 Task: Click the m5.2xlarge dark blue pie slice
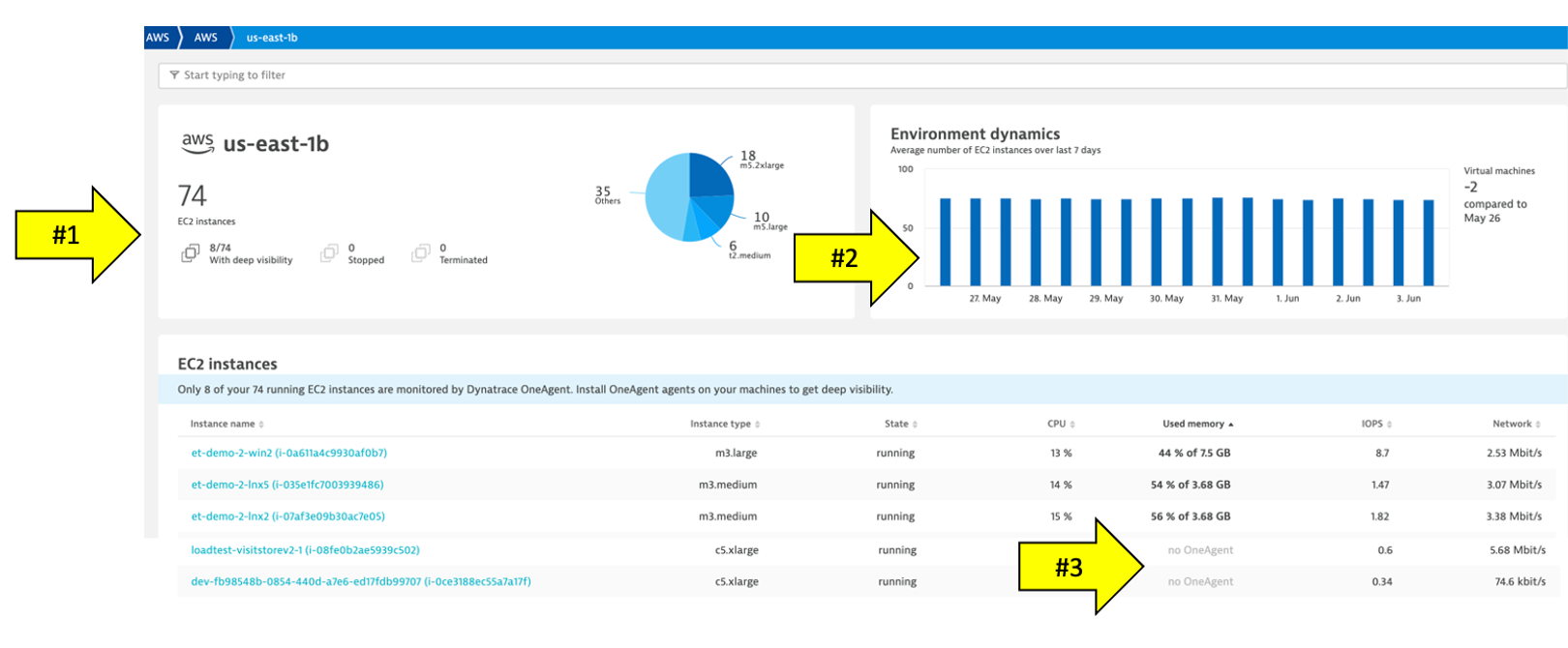pos(710,174)
